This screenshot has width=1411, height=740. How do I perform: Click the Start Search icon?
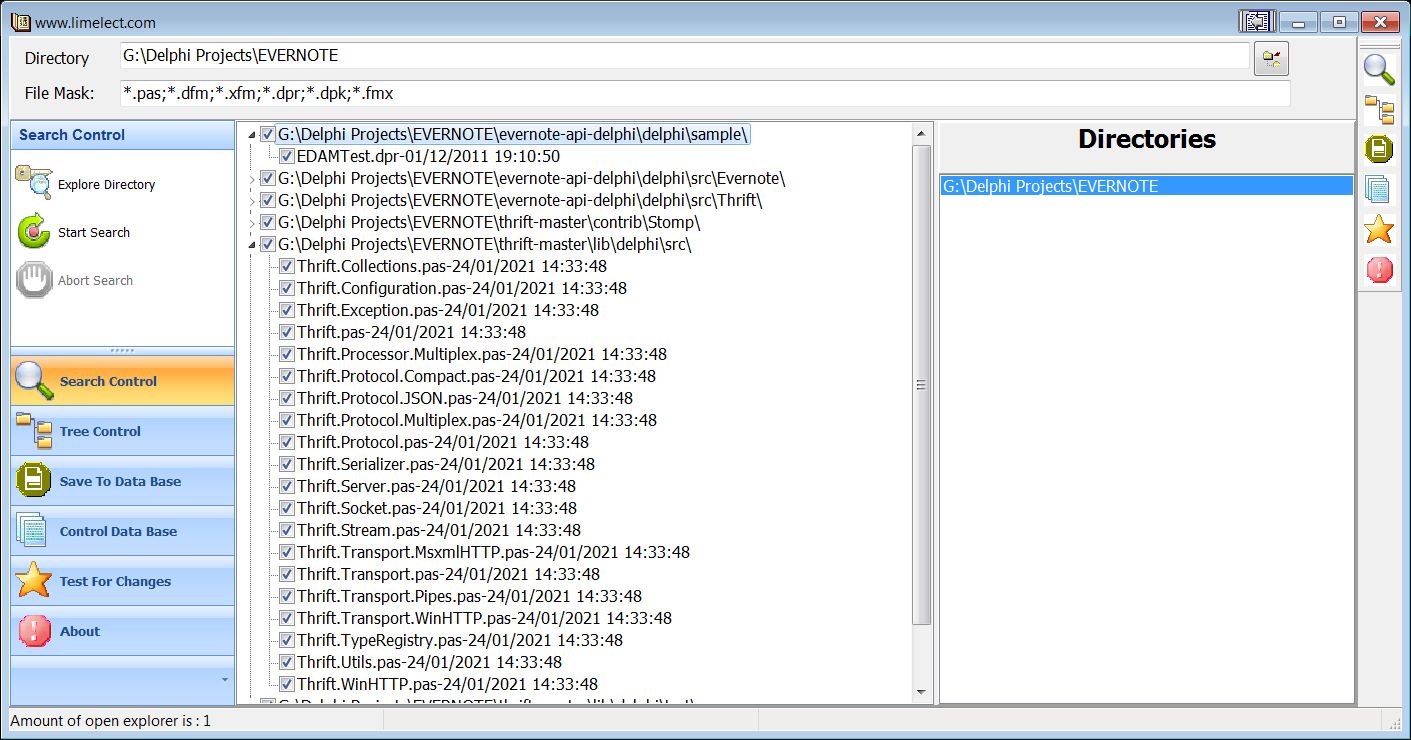pyautogui.click(x=33, y=232)
